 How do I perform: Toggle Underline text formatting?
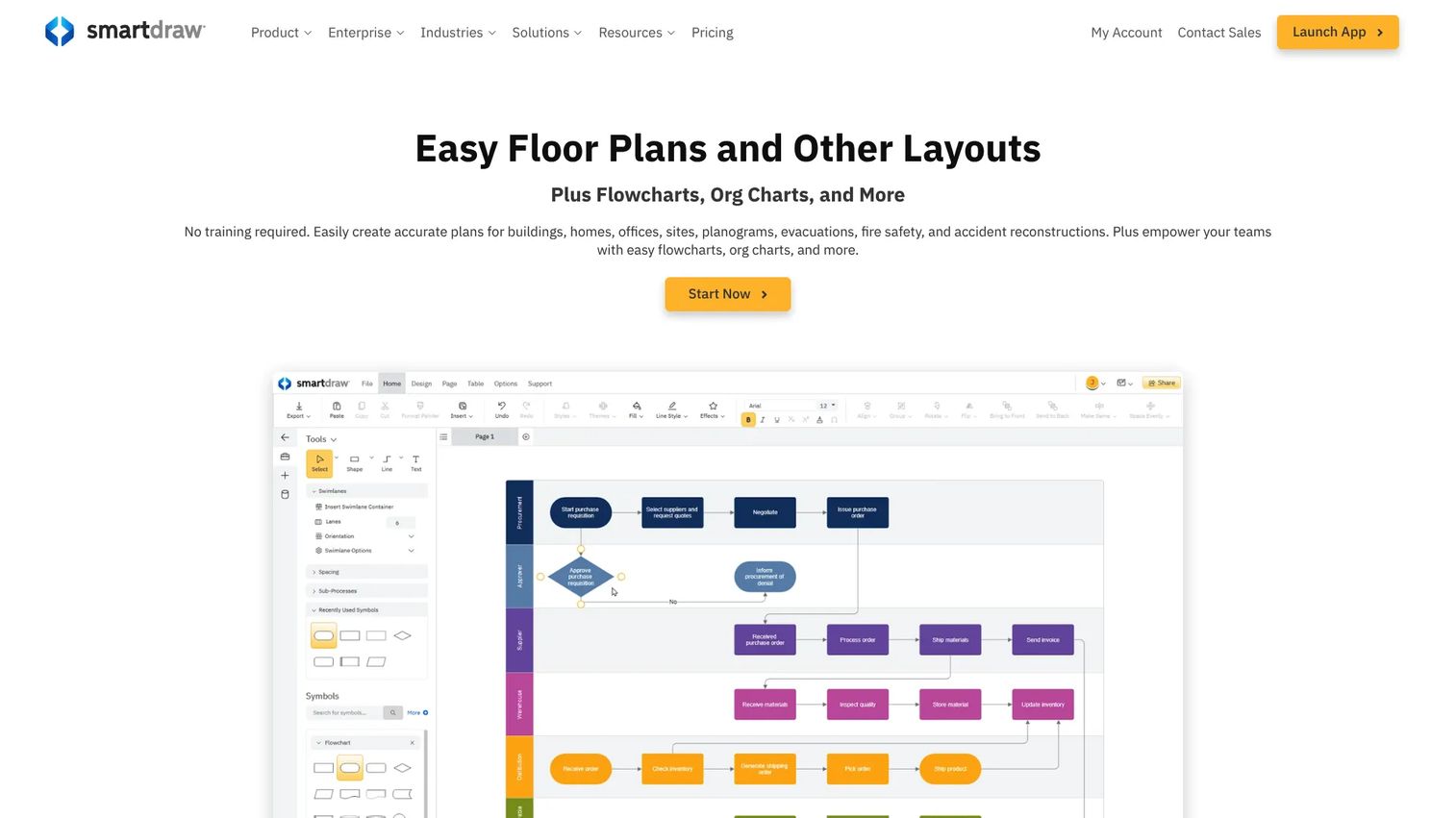click(x=777, y=419)
